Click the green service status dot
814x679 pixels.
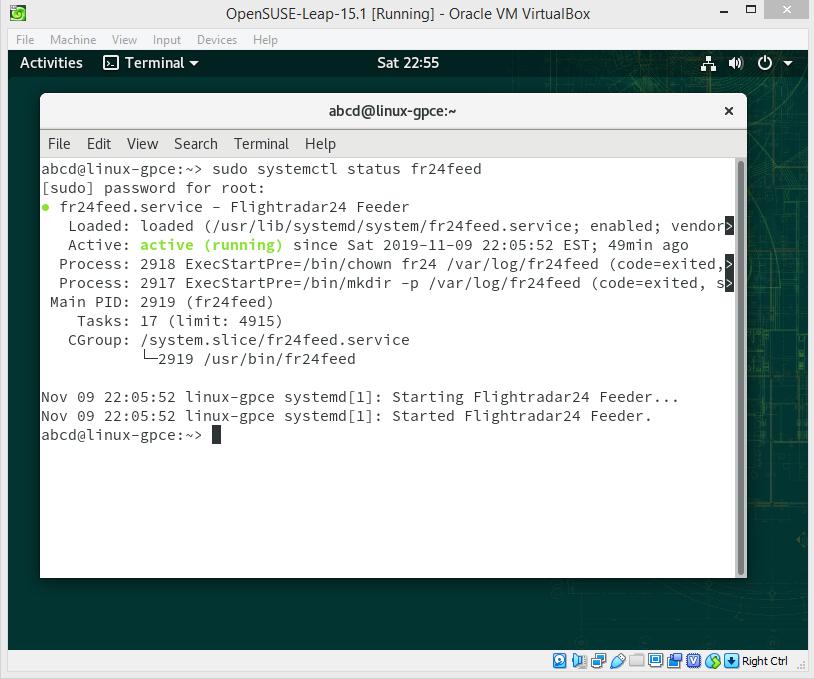point(46,208)
